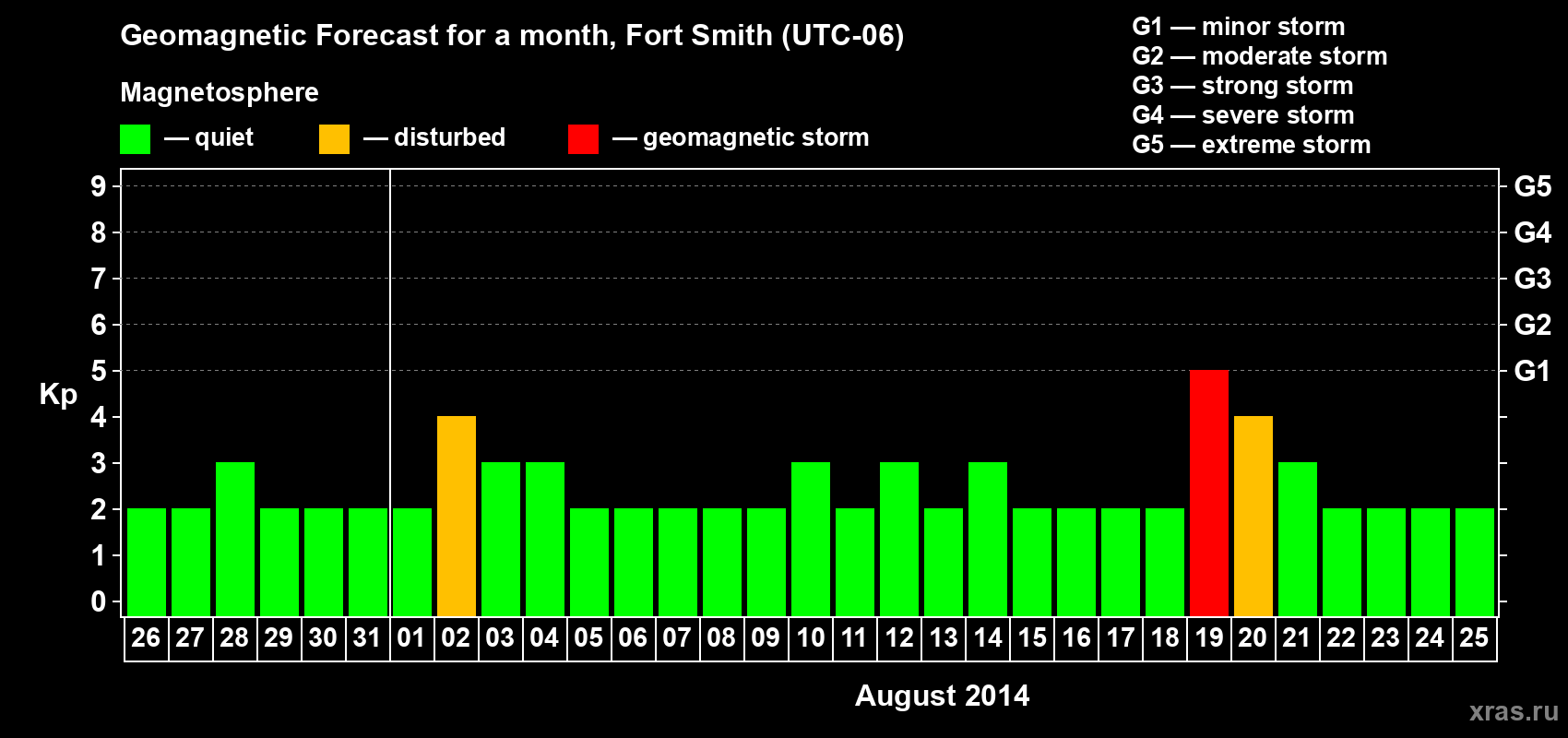Click the chart title mentioning Fort Smith

[x=512, y=36]
